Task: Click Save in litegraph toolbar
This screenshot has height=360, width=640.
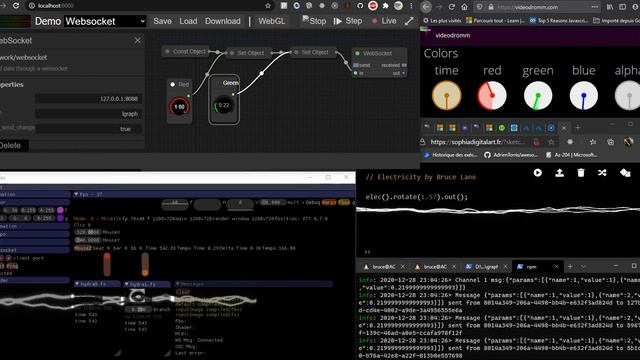Action: pyautogui.click(x=162, y=21)
